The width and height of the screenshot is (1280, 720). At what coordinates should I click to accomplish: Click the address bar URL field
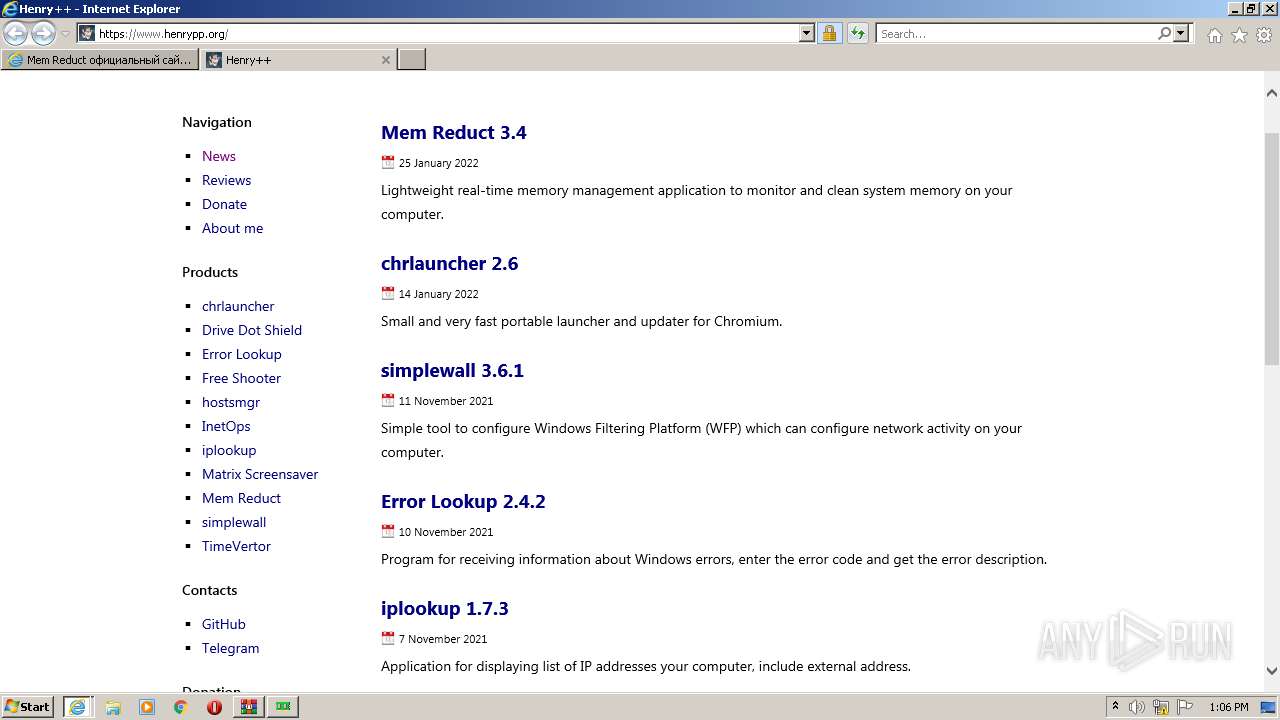pyautogui.click(x=445, y=33)
